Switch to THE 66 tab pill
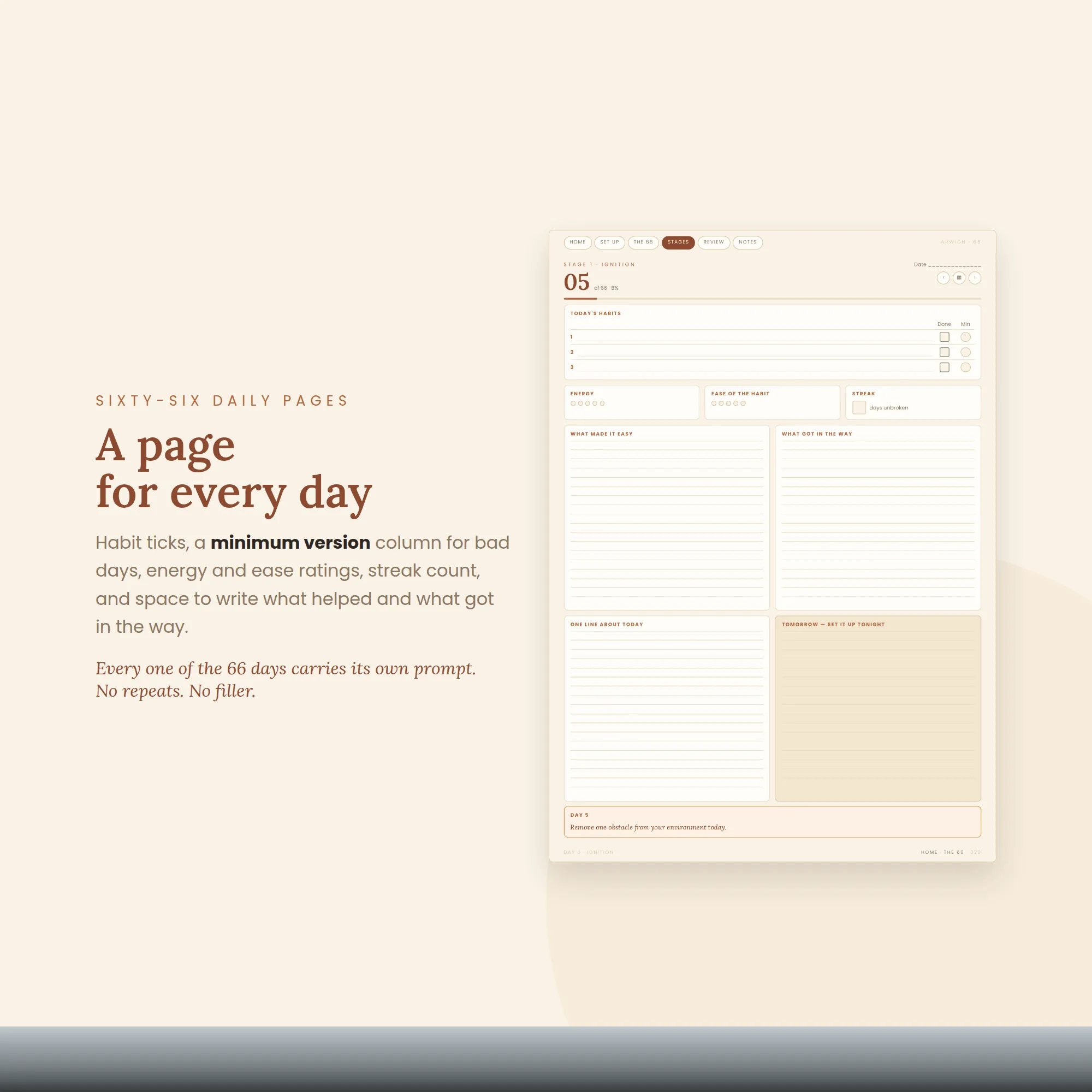The image size is (1092, 1092). pos(643,242)
